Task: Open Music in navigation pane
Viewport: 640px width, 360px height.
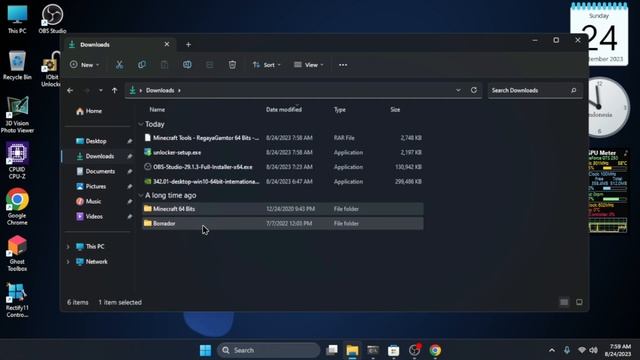Action: pyautogui.click(x=94, y=201)
